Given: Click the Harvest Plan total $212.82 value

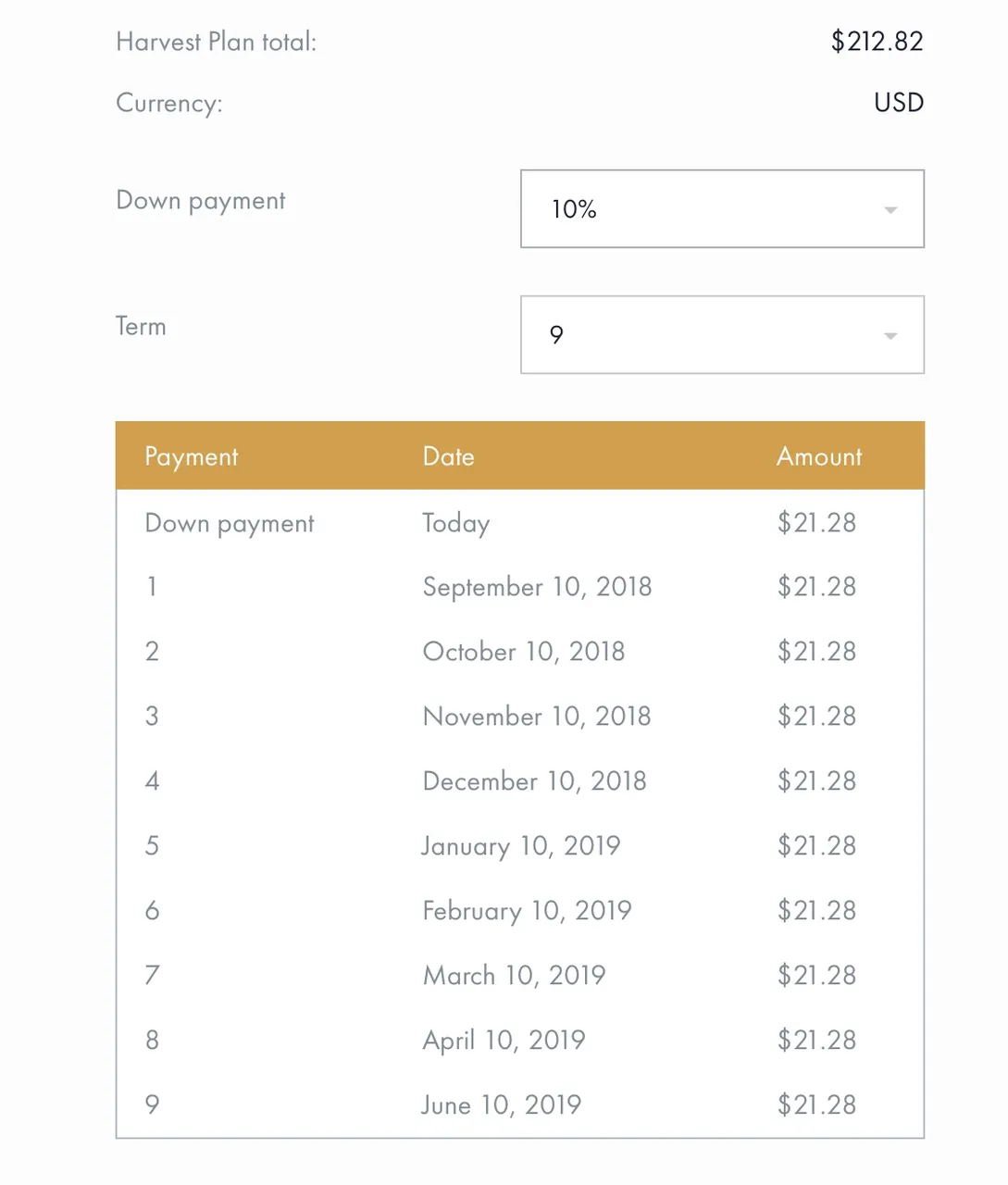Looking at the screenshot, I should point(877,42).
